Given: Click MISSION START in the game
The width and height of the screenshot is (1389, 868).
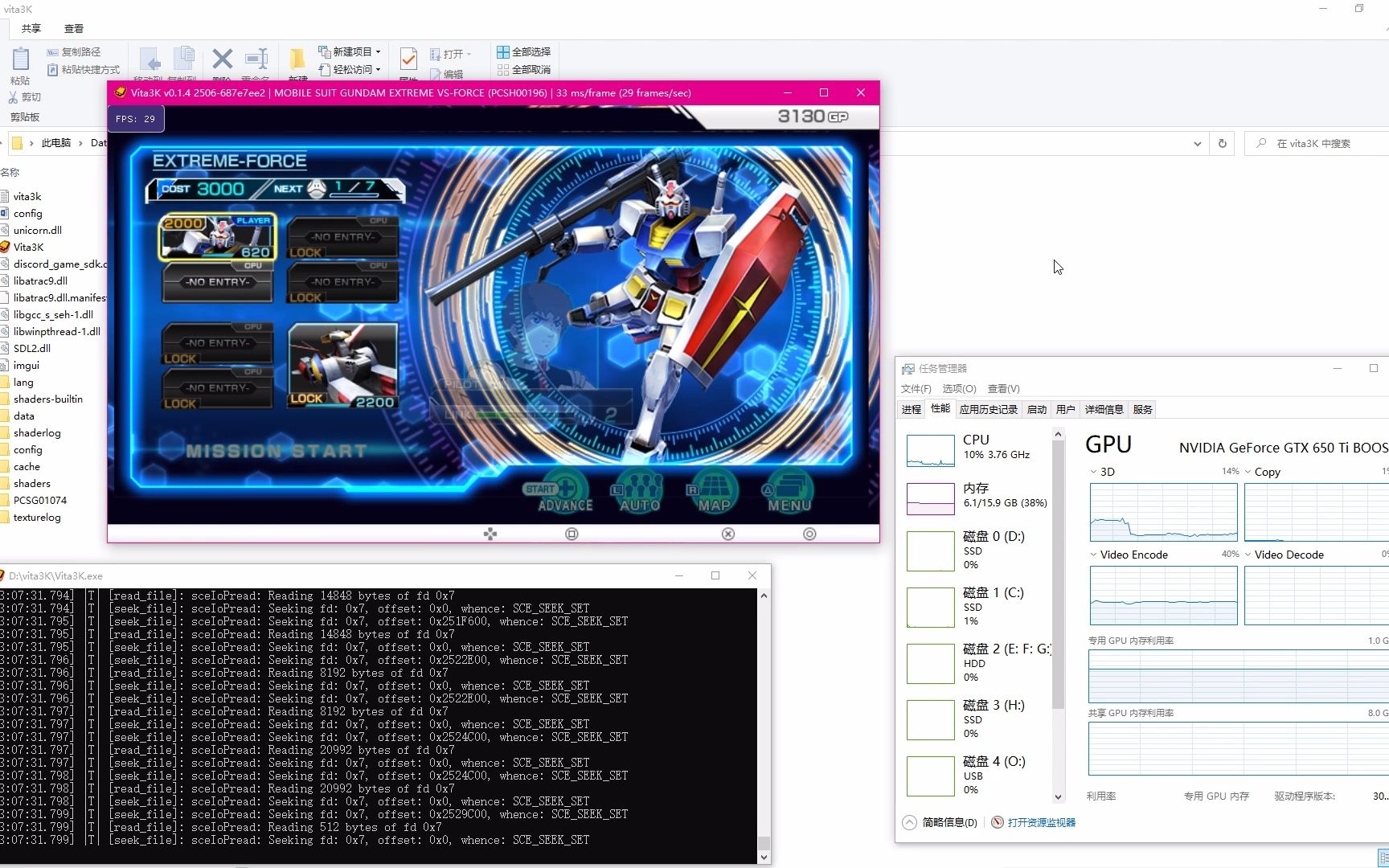Looking at the screenshot, I should point(277,451).
